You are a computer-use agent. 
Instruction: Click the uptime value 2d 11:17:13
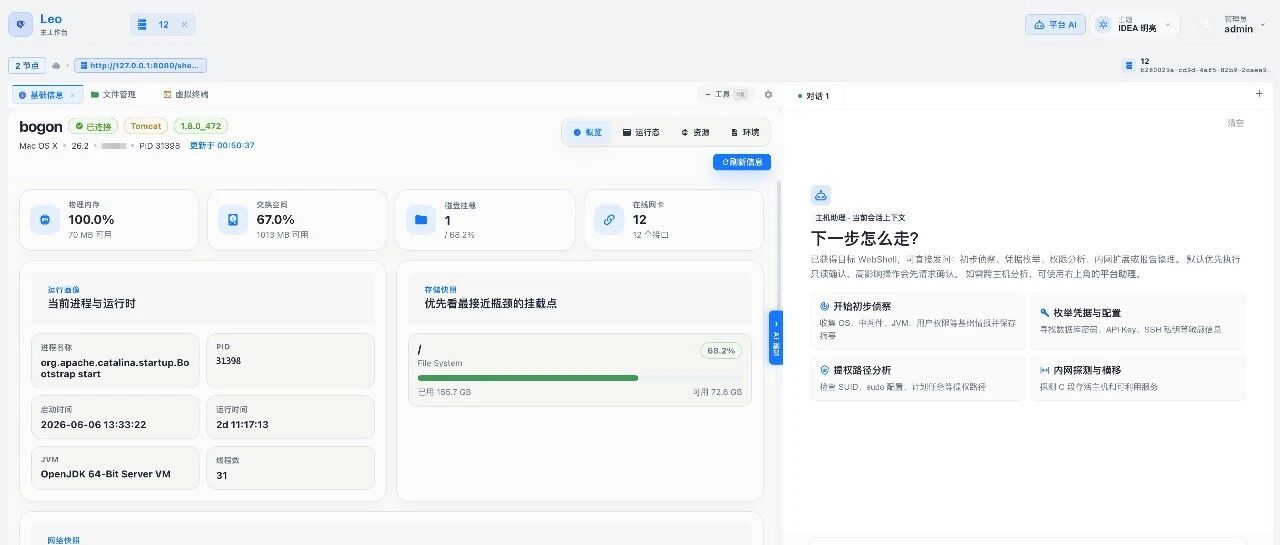click(x=242, y=425)
